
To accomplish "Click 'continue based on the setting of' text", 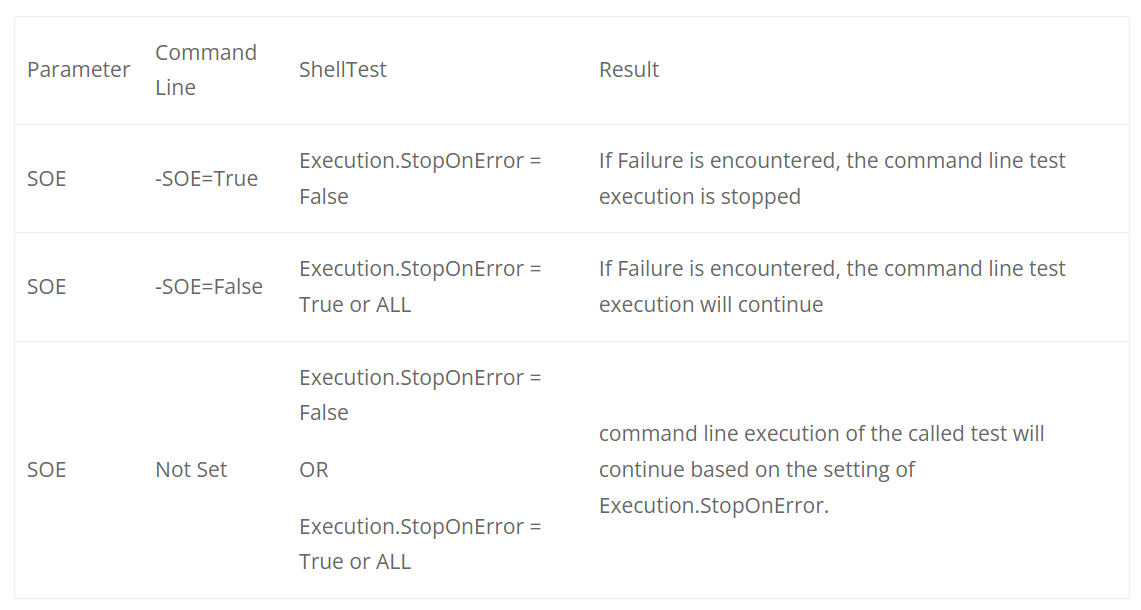I will [756, 470].
